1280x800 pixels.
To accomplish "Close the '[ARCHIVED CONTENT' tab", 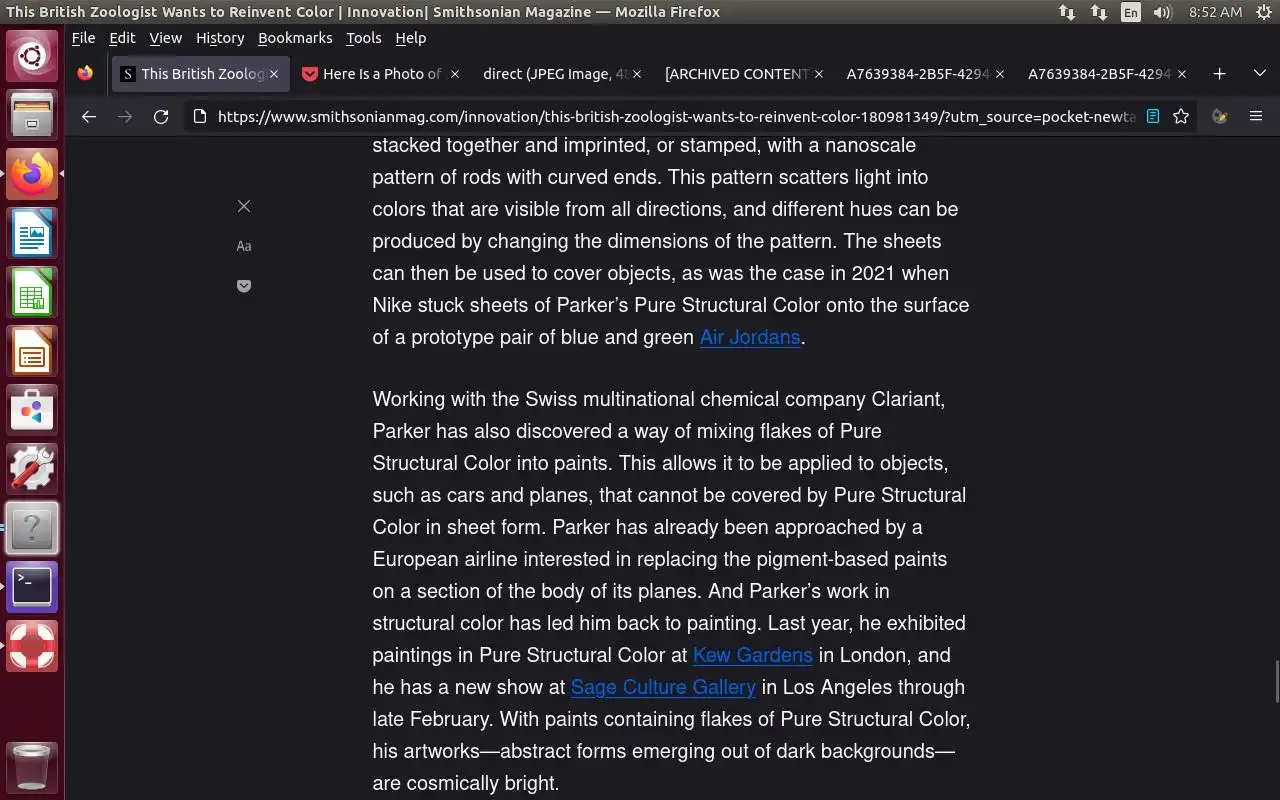I will (x=819, y=74).
